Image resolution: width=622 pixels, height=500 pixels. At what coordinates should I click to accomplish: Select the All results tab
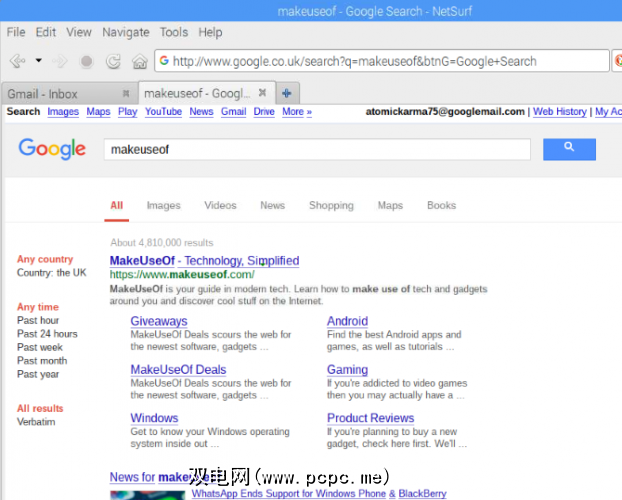point(117,206)
